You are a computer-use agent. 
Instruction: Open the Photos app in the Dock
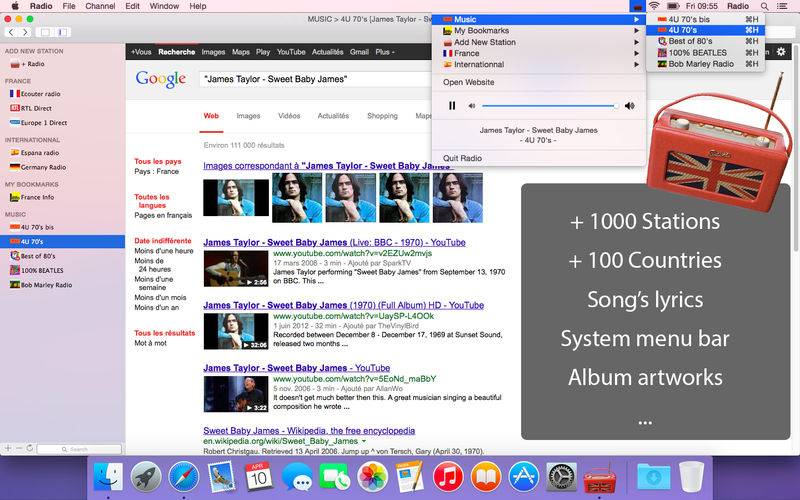tap(372, 477)
